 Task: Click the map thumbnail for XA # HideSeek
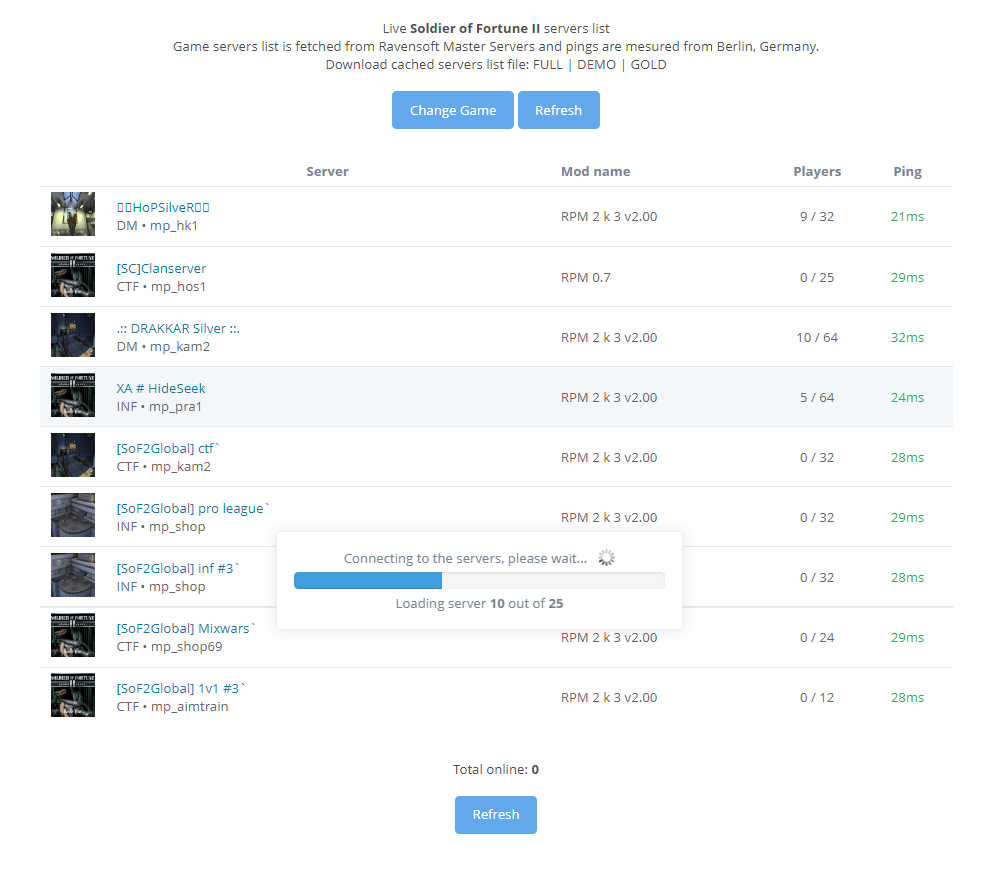tap(73, 395)
